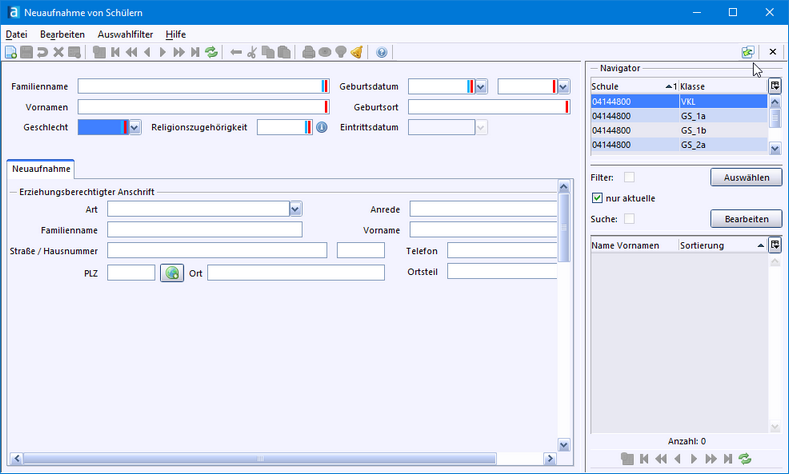Viewport: 789px width, 474px height.
Task: Click the blue help icon in toolbar
Action: (x=382, y=52)
